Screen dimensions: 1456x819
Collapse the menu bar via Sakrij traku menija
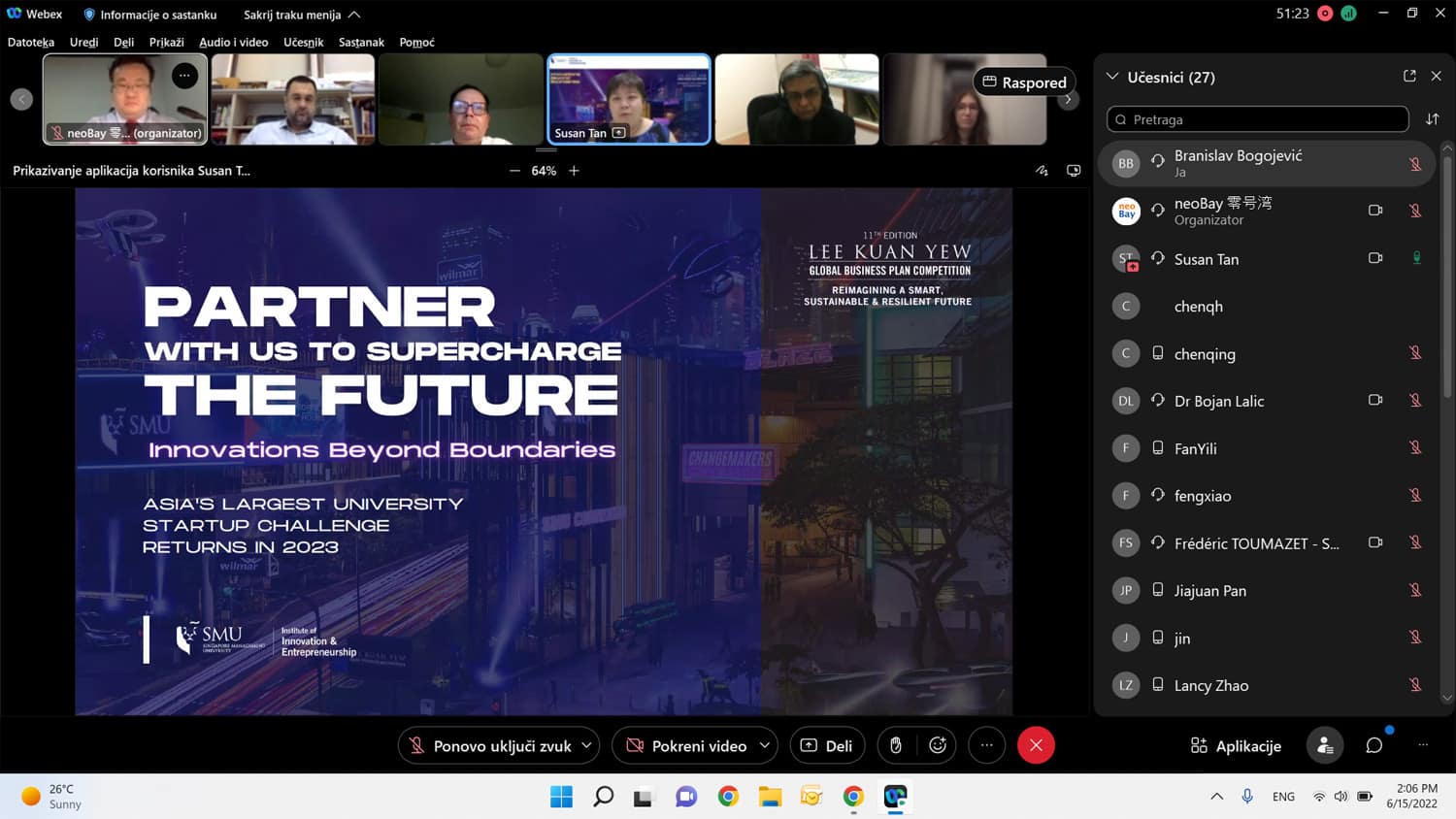coord(302,15)
